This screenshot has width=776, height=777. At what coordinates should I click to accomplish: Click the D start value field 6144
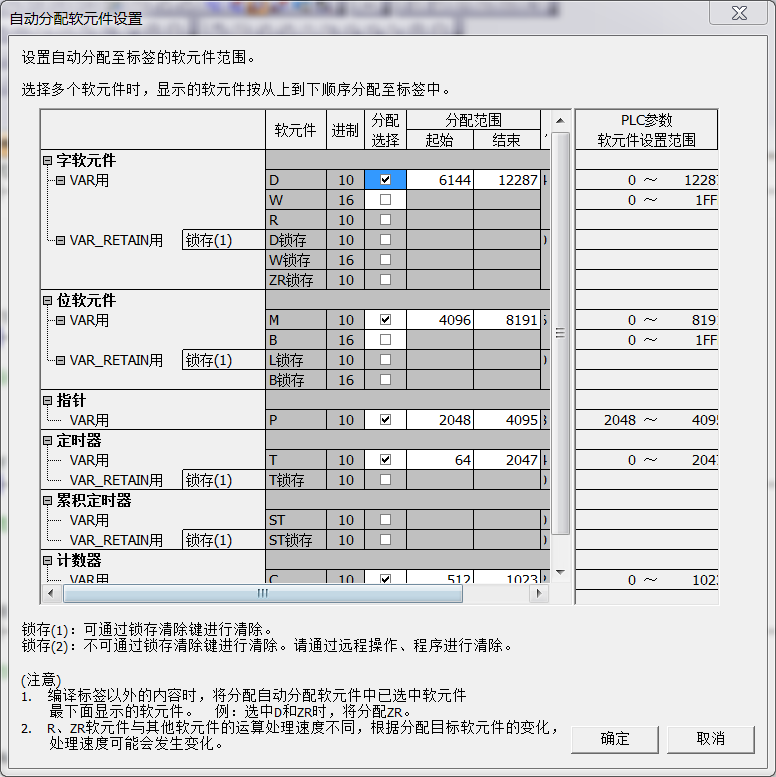point(439,180)
